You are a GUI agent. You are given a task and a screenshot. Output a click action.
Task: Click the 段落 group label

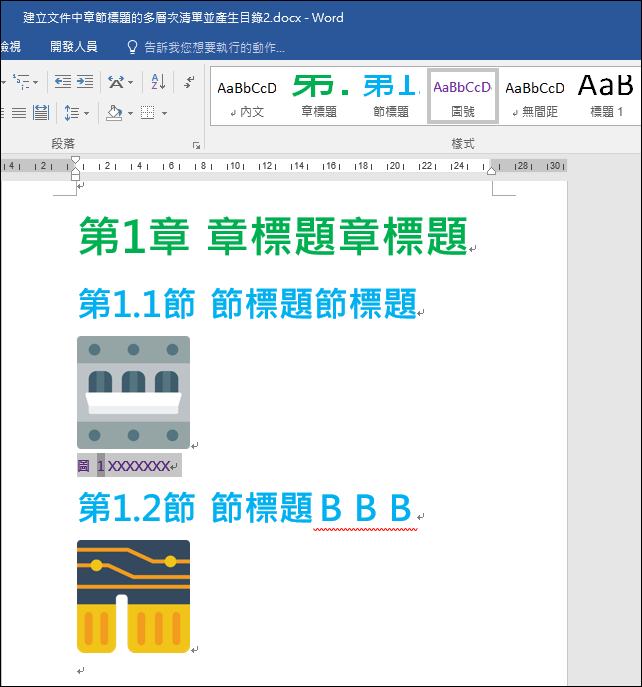63,143
